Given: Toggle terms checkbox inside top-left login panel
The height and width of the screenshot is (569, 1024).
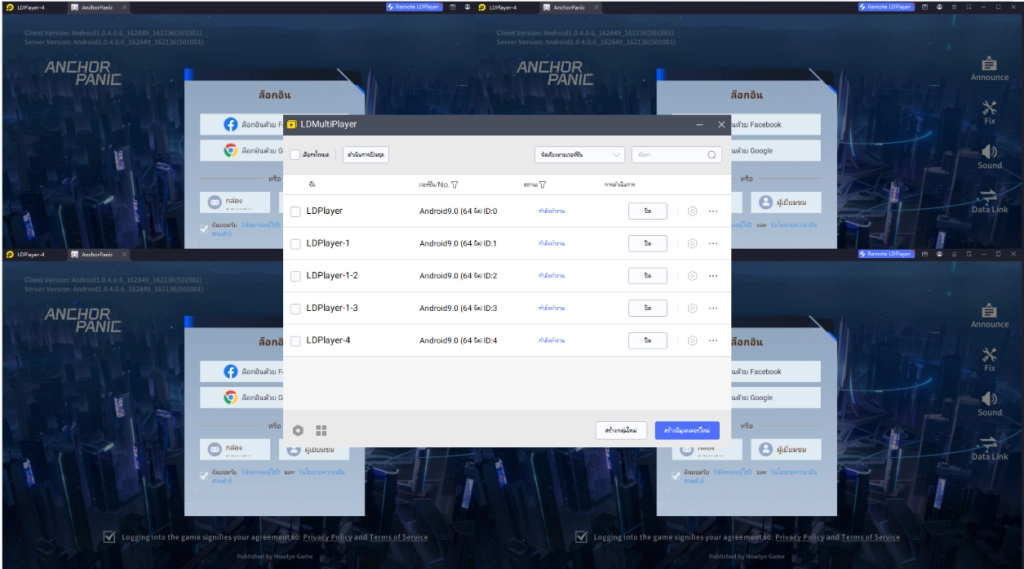Looking at the screenshot, I should tap(204, 229).
